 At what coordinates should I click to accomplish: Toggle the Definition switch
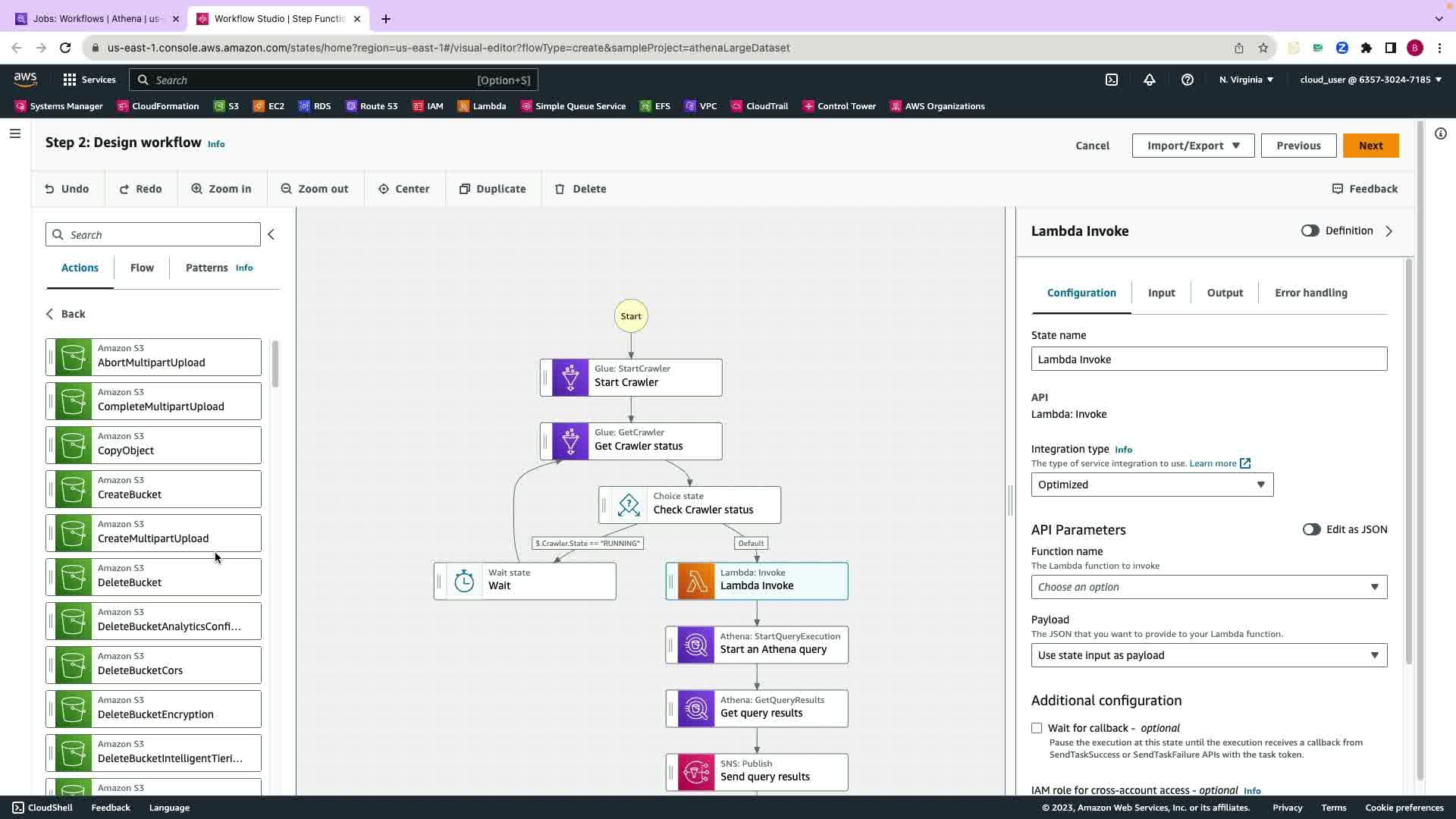tap(1310, 231)
